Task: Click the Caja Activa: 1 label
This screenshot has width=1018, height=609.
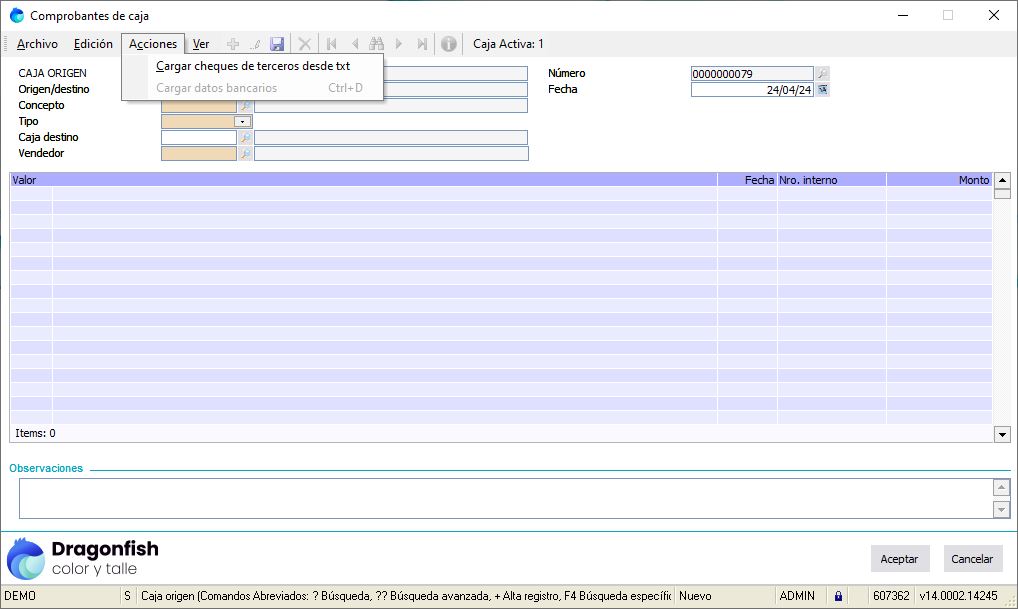Action: 508,44
